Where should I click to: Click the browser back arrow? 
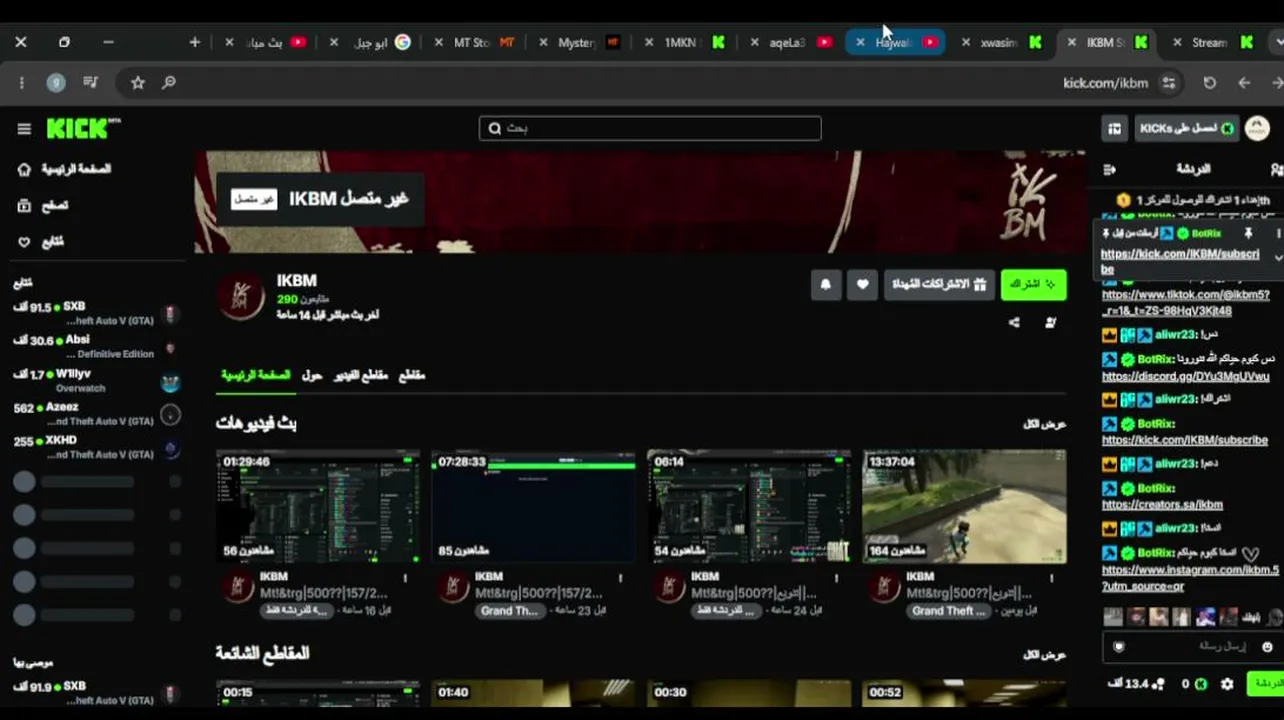[x=1244, y=83]
